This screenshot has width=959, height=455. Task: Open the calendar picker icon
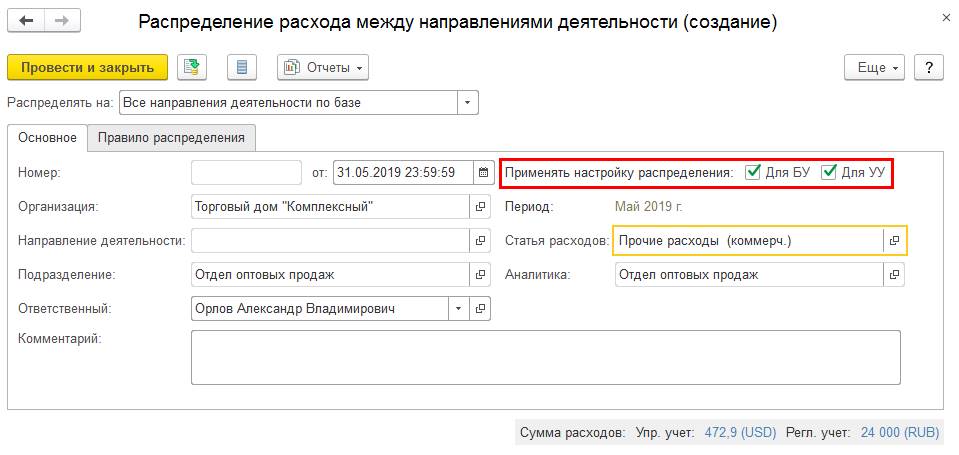[x=483, y=172]
